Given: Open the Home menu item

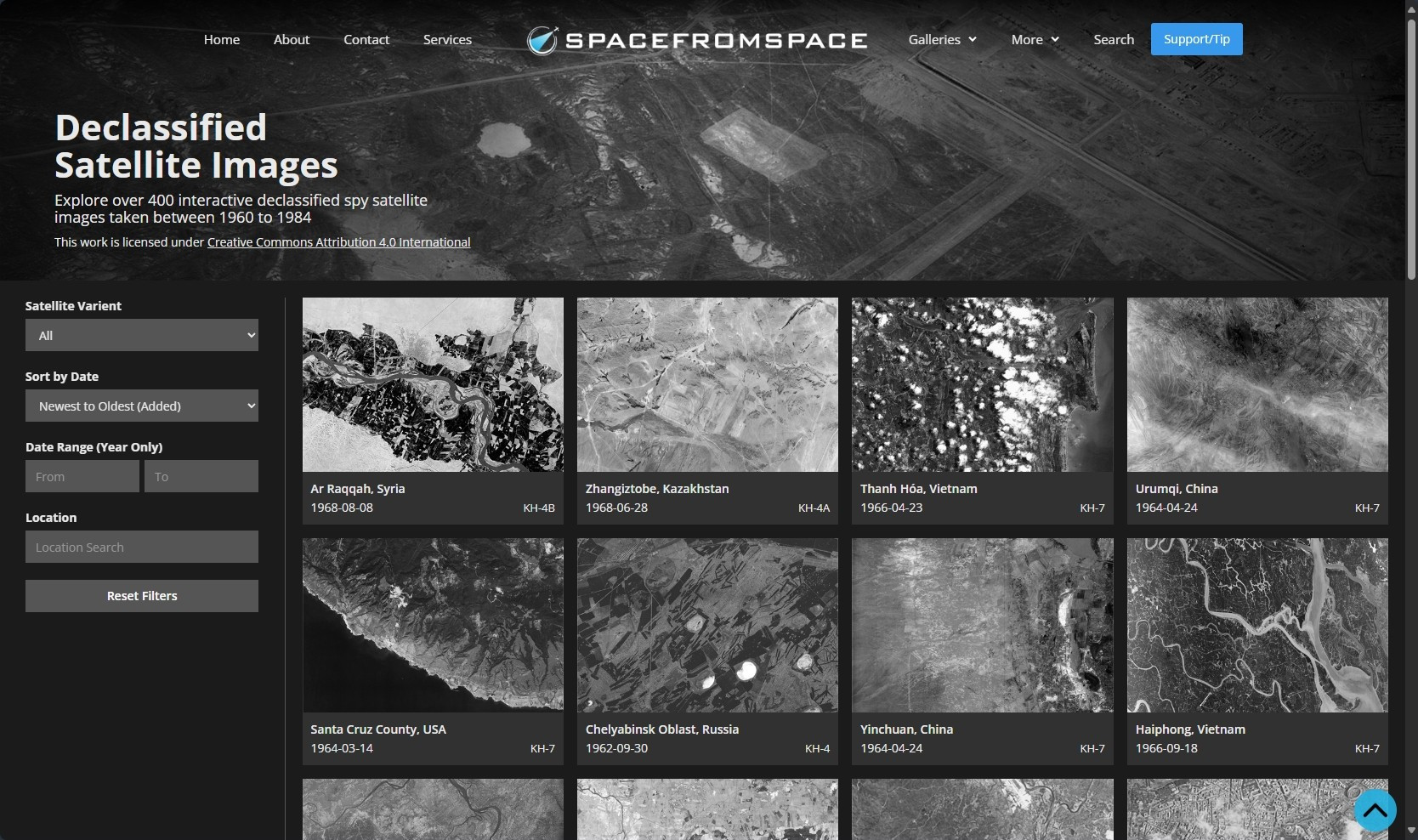Looking at the screenshot, I should pyautogui.click(x=222, y=39).
